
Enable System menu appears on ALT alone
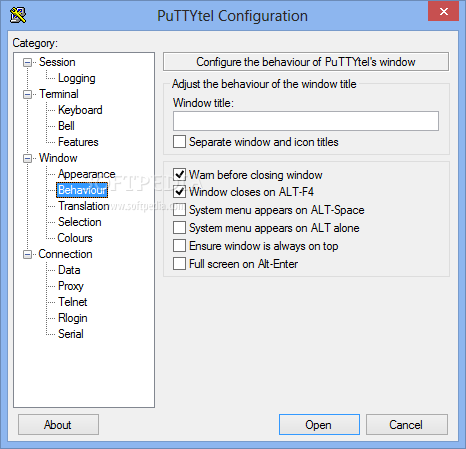(179, 228)
